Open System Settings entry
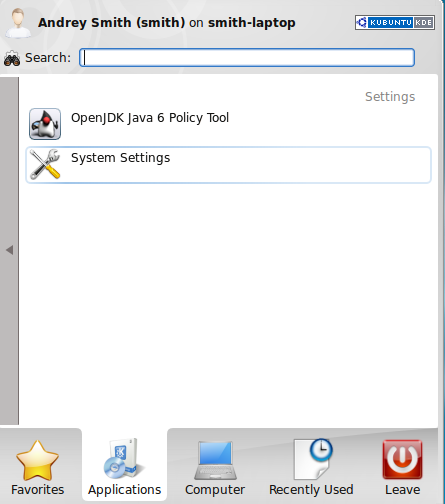This screenshot has width=445, height=504. click(x=229, y=165)
